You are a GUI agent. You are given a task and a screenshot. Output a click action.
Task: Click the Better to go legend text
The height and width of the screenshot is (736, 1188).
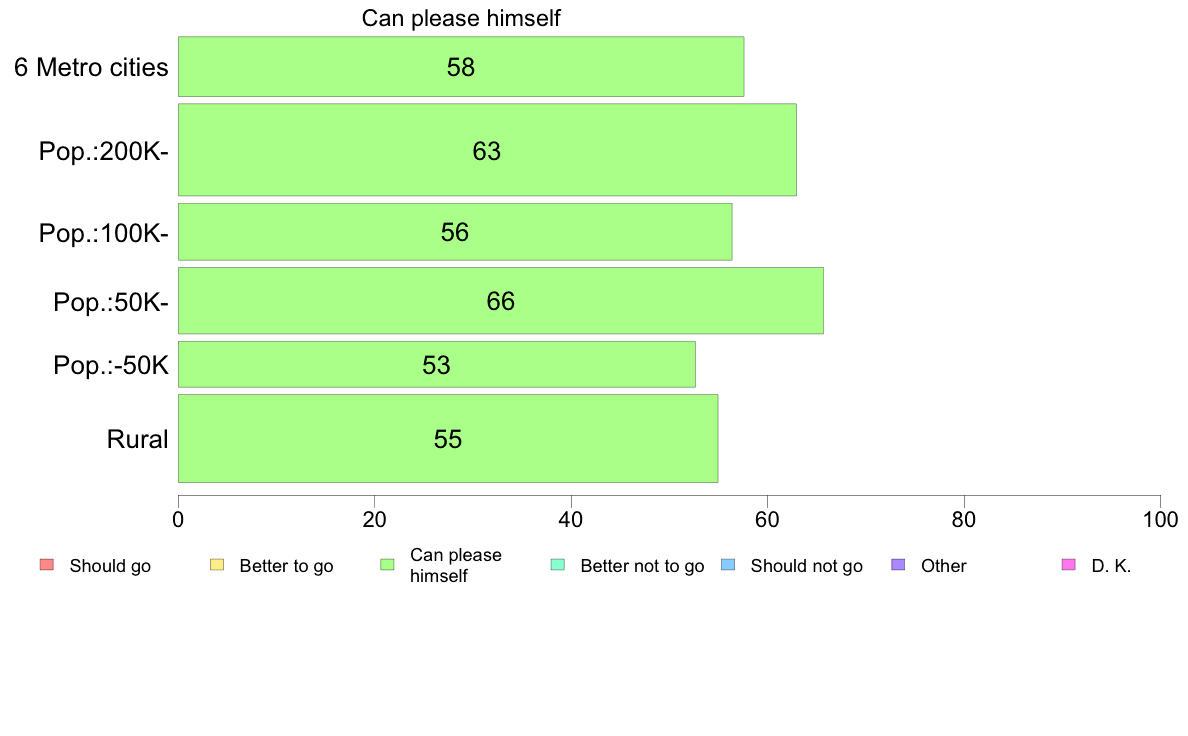click(x=286, y=566)
